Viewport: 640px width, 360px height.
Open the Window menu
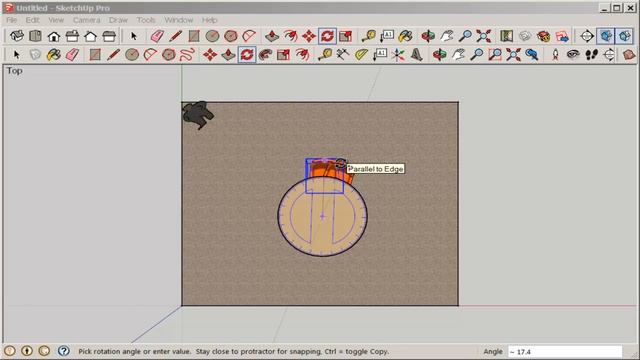pyautogui.click(x=178, y=20)
